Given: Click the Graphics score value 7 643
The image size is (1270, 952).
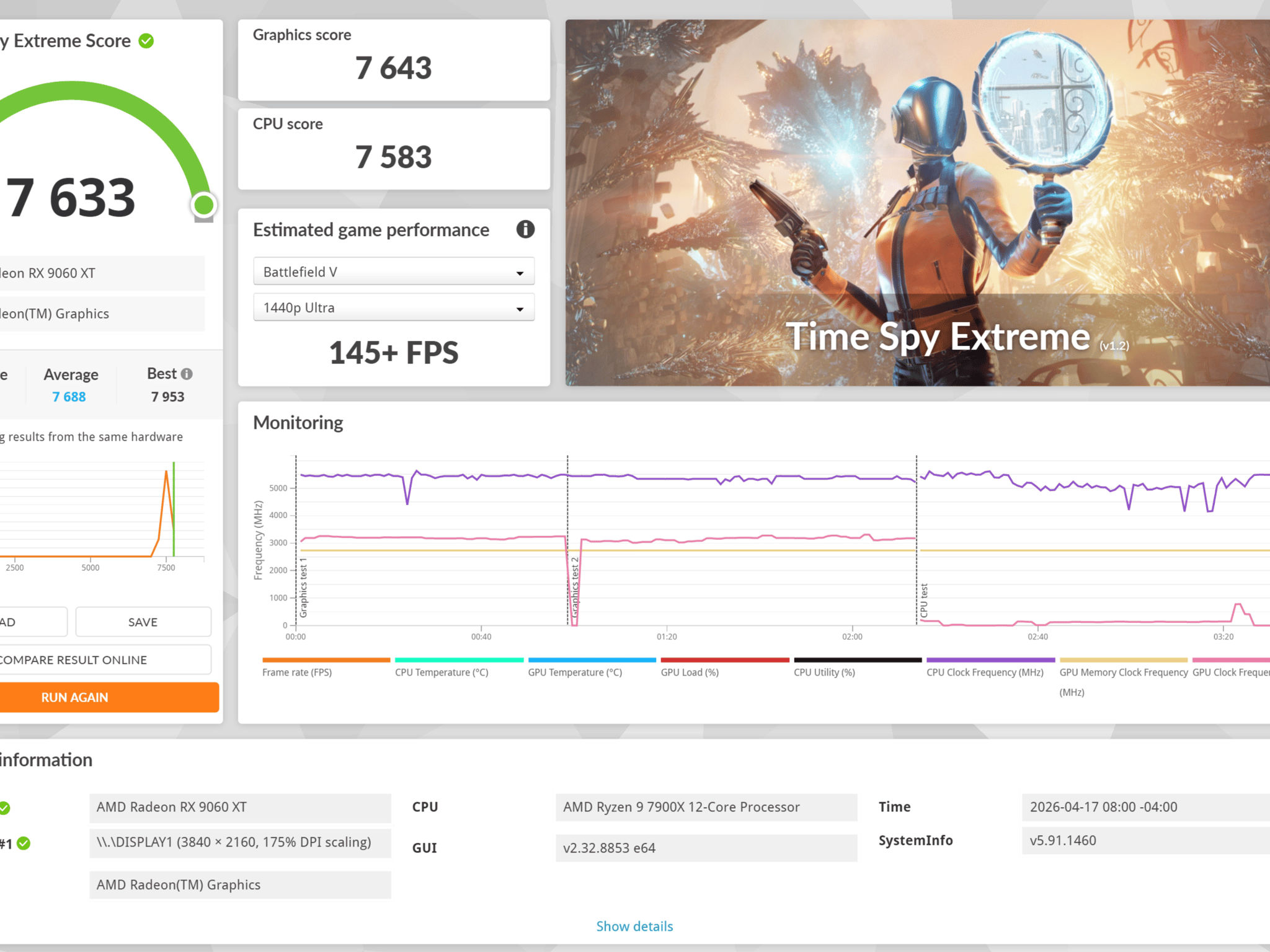Looking at the screenshot, I should point(393,68).
